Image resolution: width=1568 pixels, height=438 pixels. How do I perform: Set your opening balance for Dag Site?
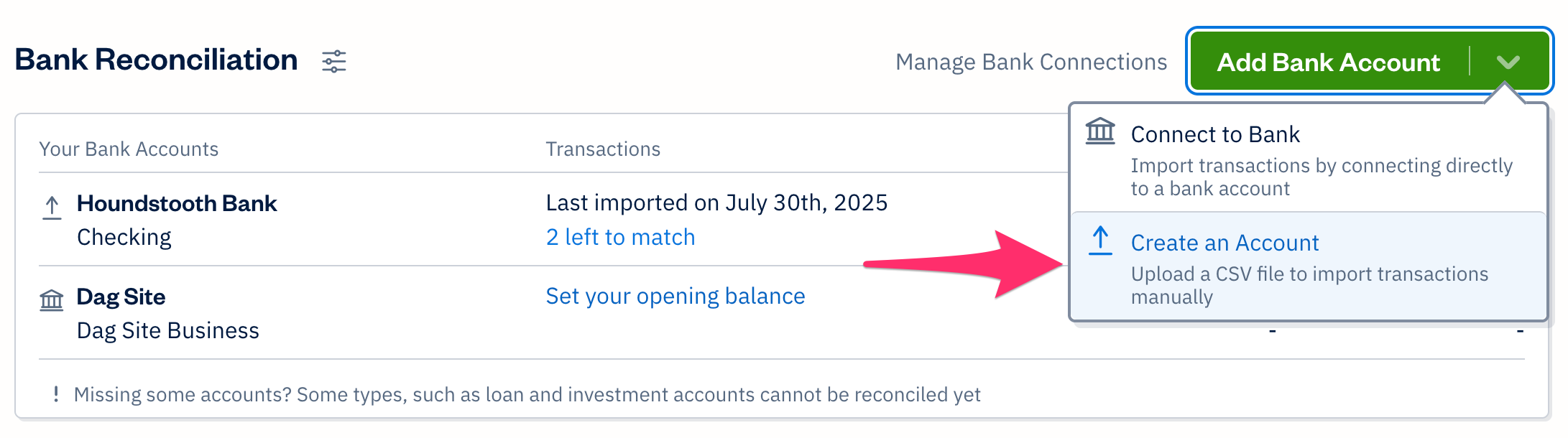click(x=675, y=295)
